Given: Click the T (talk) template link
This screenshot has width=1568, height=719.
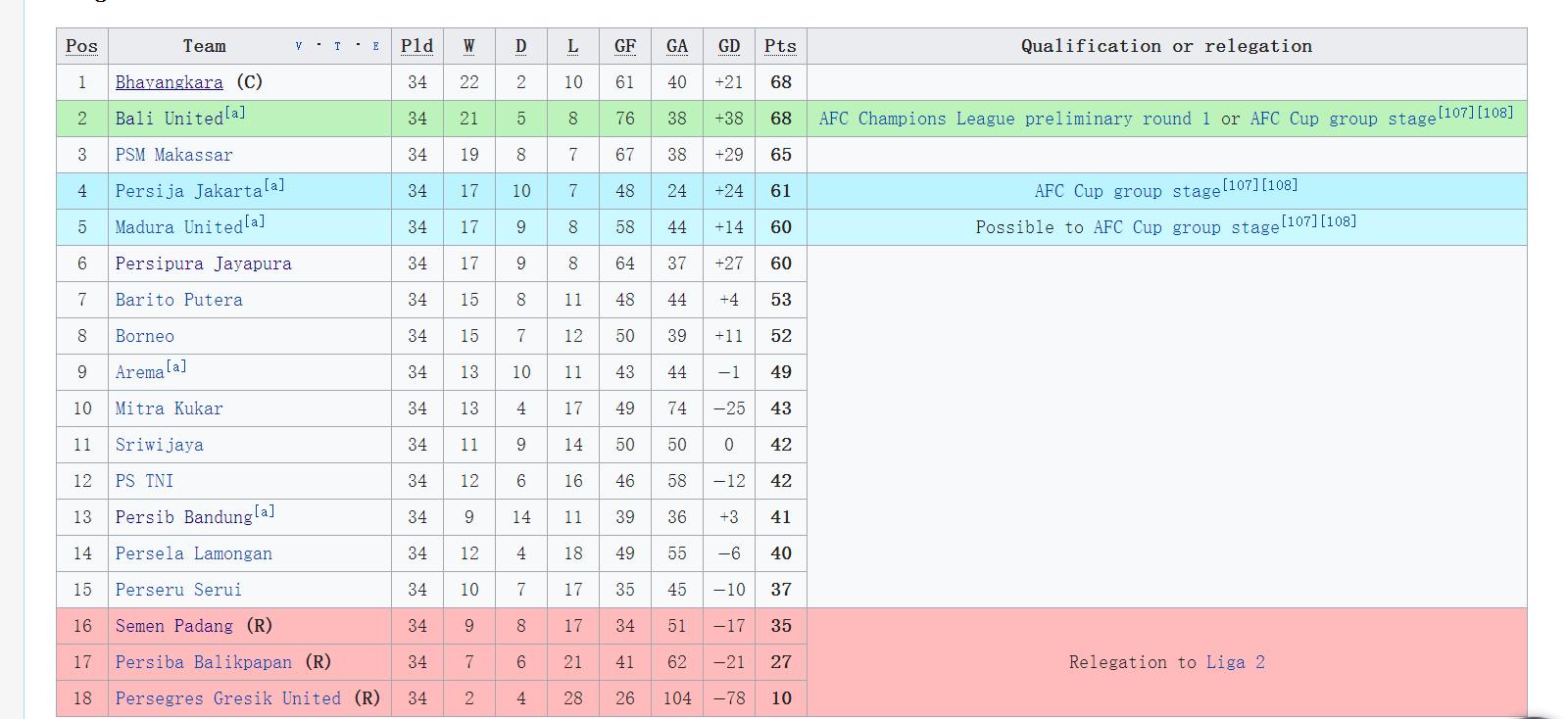Looking at the screenshot, I should tap(337, 46).
